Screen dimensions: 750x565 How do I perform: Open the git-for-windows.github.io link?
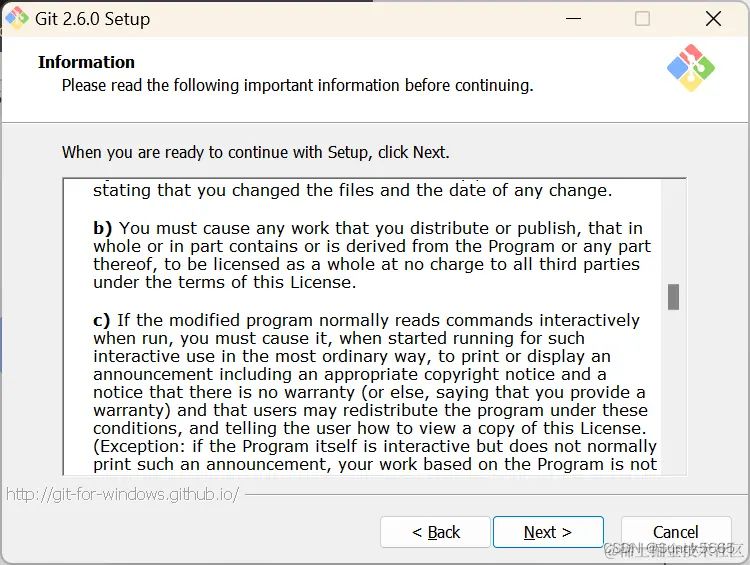pyautogui.click(x=122, y=494)
